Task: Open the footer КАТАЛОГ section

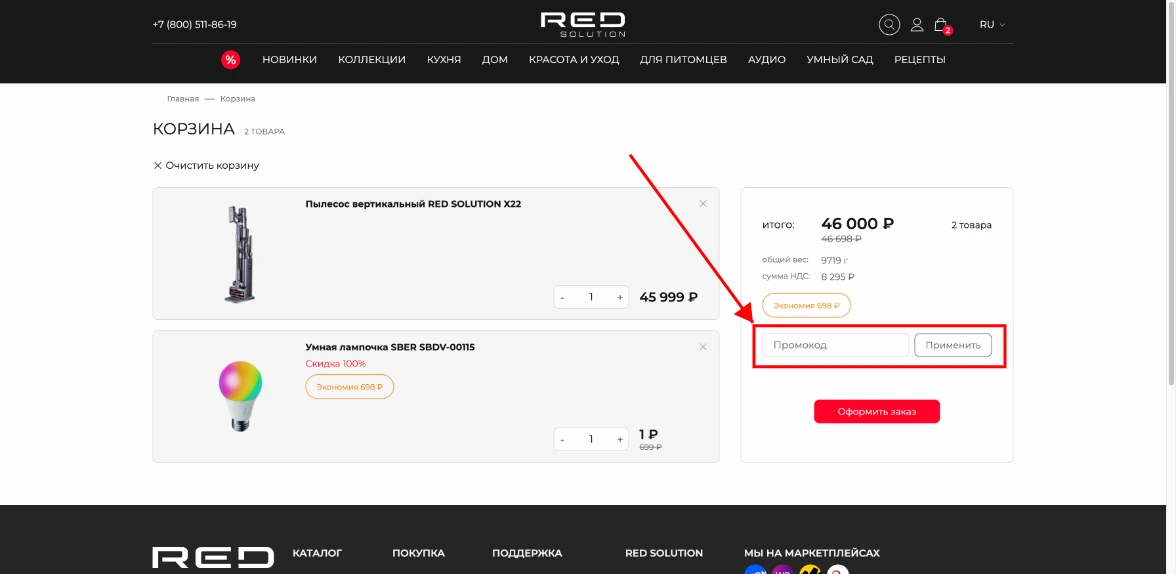Action: 317,553
